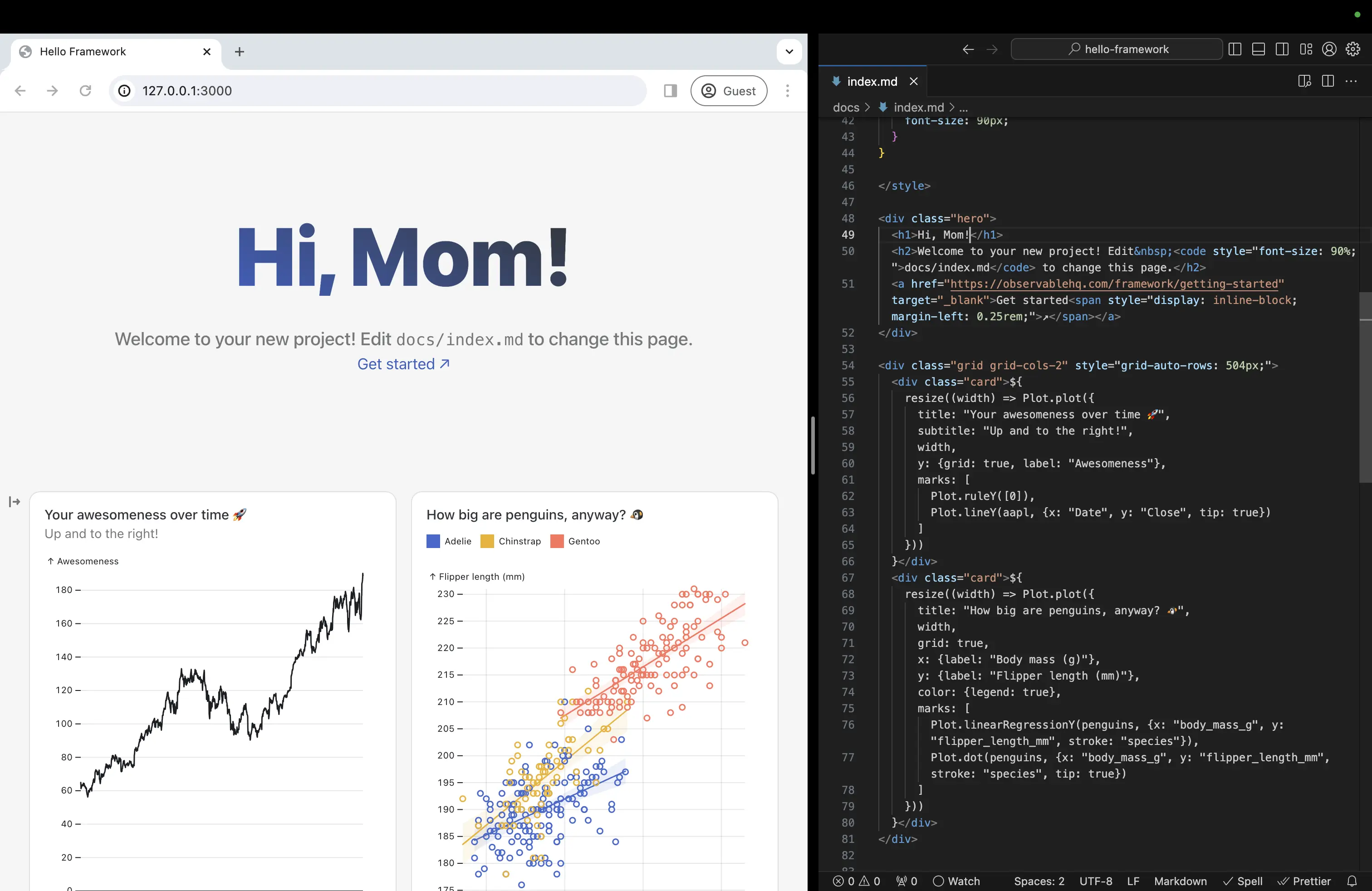Select the index.md editor tab
Image resolution: width=1372 pixels, height=891 pixels.
[x=871, y=82]
